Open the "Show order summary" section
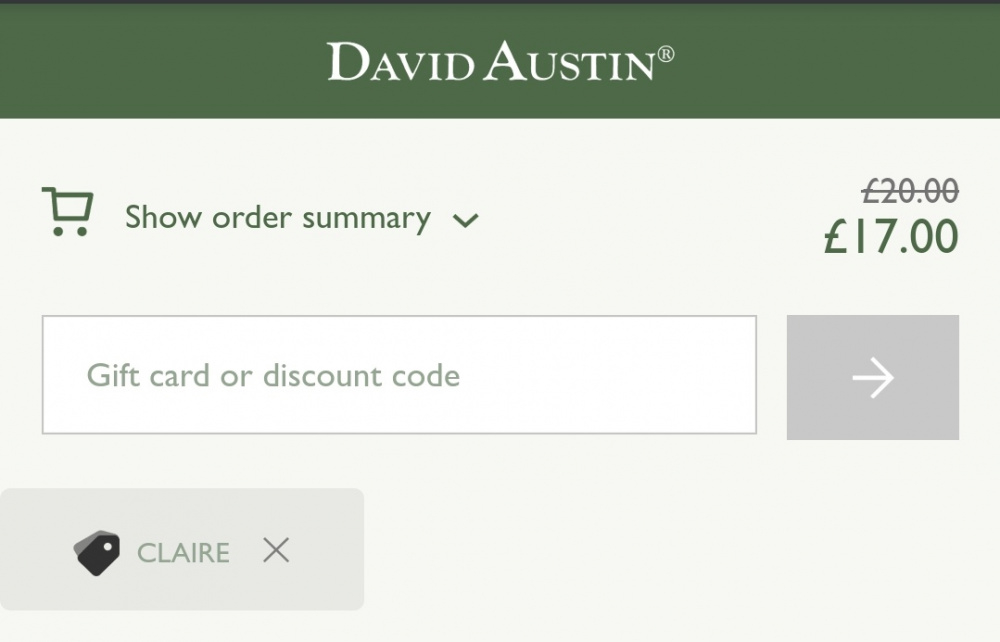1000x642 pixels. point(277,217)
